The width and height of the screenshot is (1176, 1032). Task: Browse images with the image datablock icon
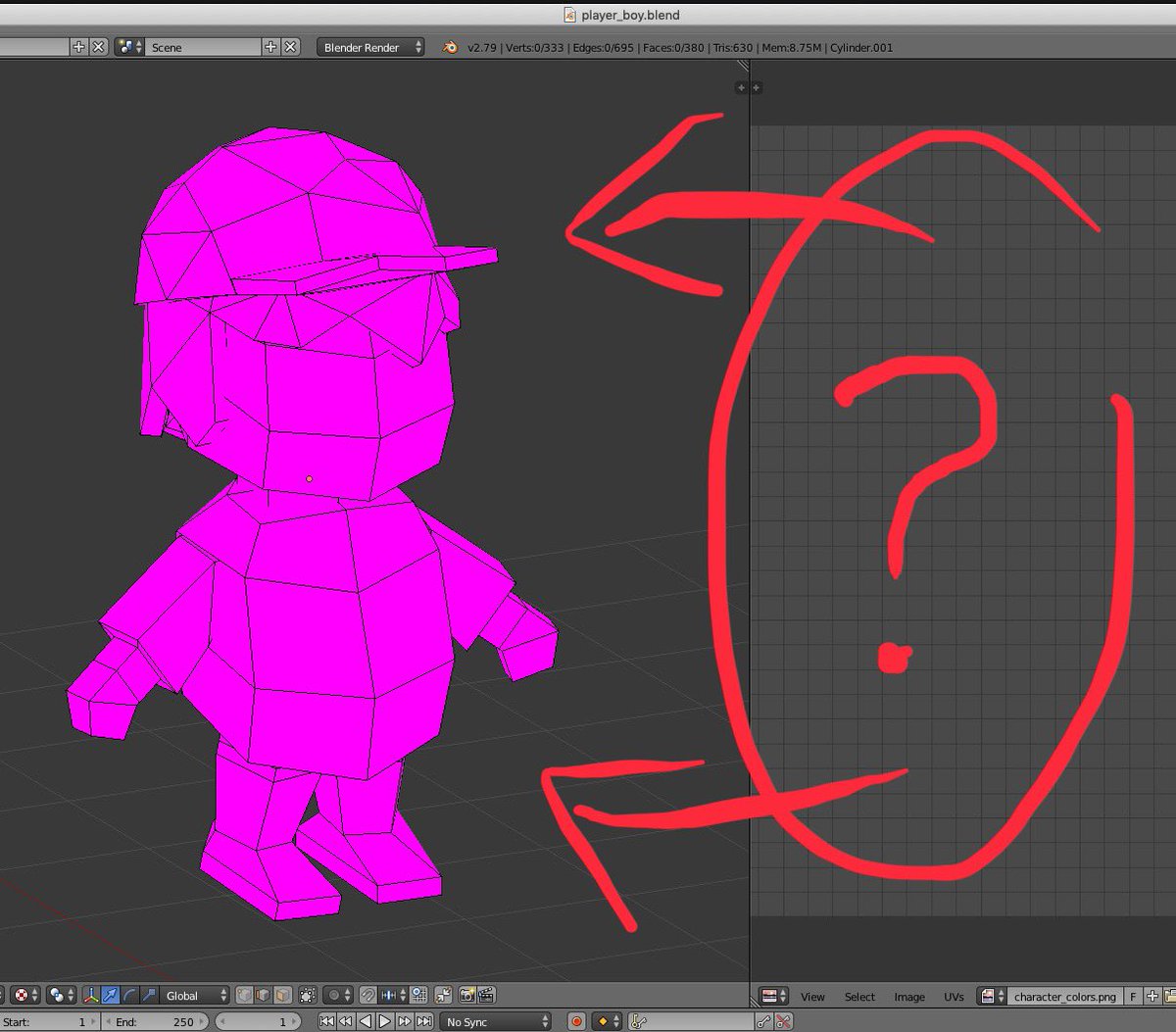(x=993, y=997)
